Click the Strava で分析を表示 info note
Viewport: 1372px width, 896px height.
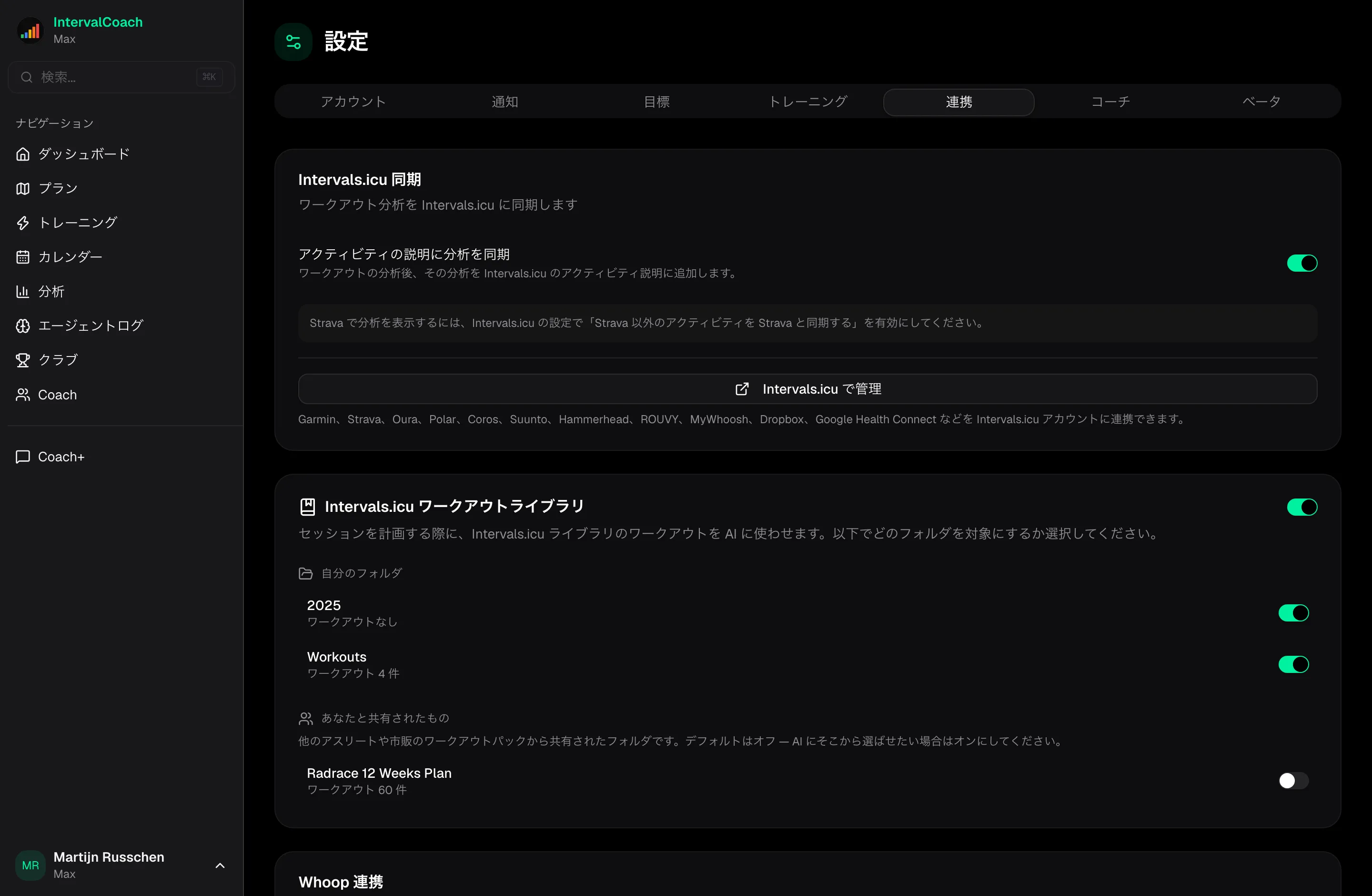tap(807, 324)
